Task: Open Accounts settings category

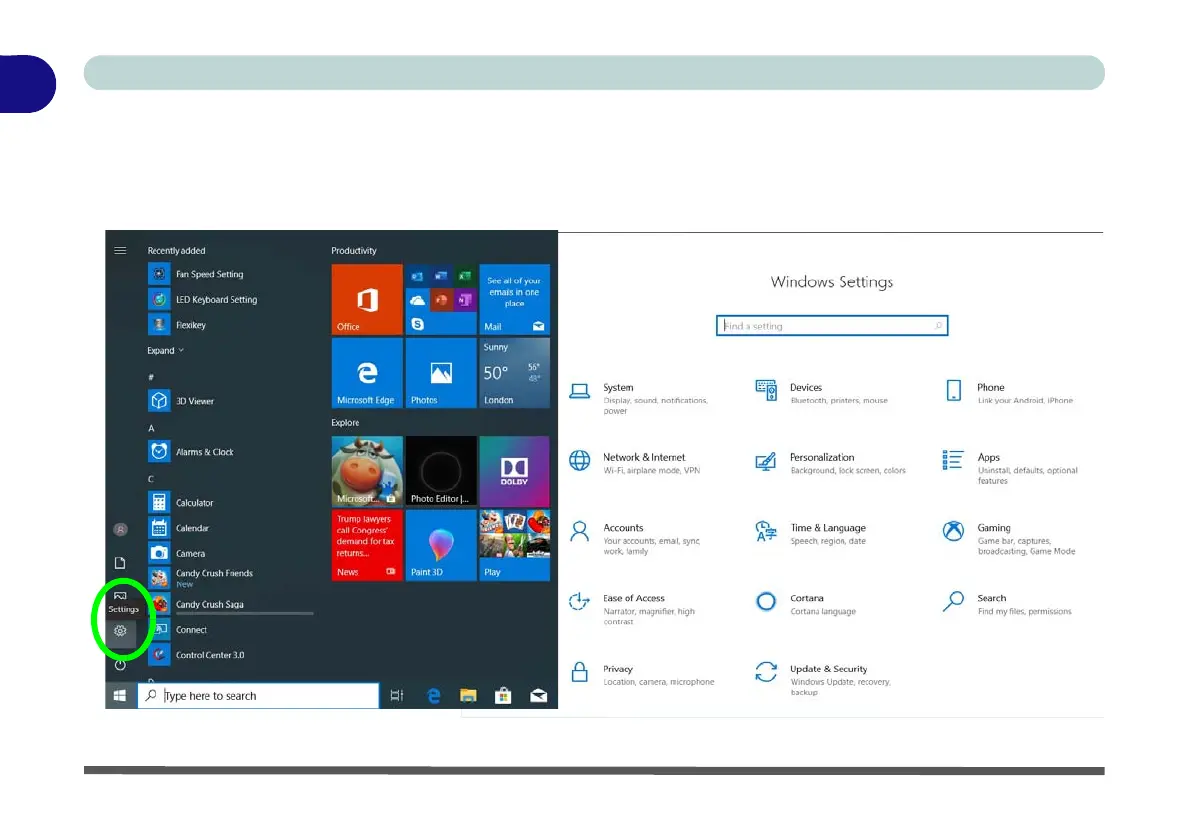Action: [635, 538]
